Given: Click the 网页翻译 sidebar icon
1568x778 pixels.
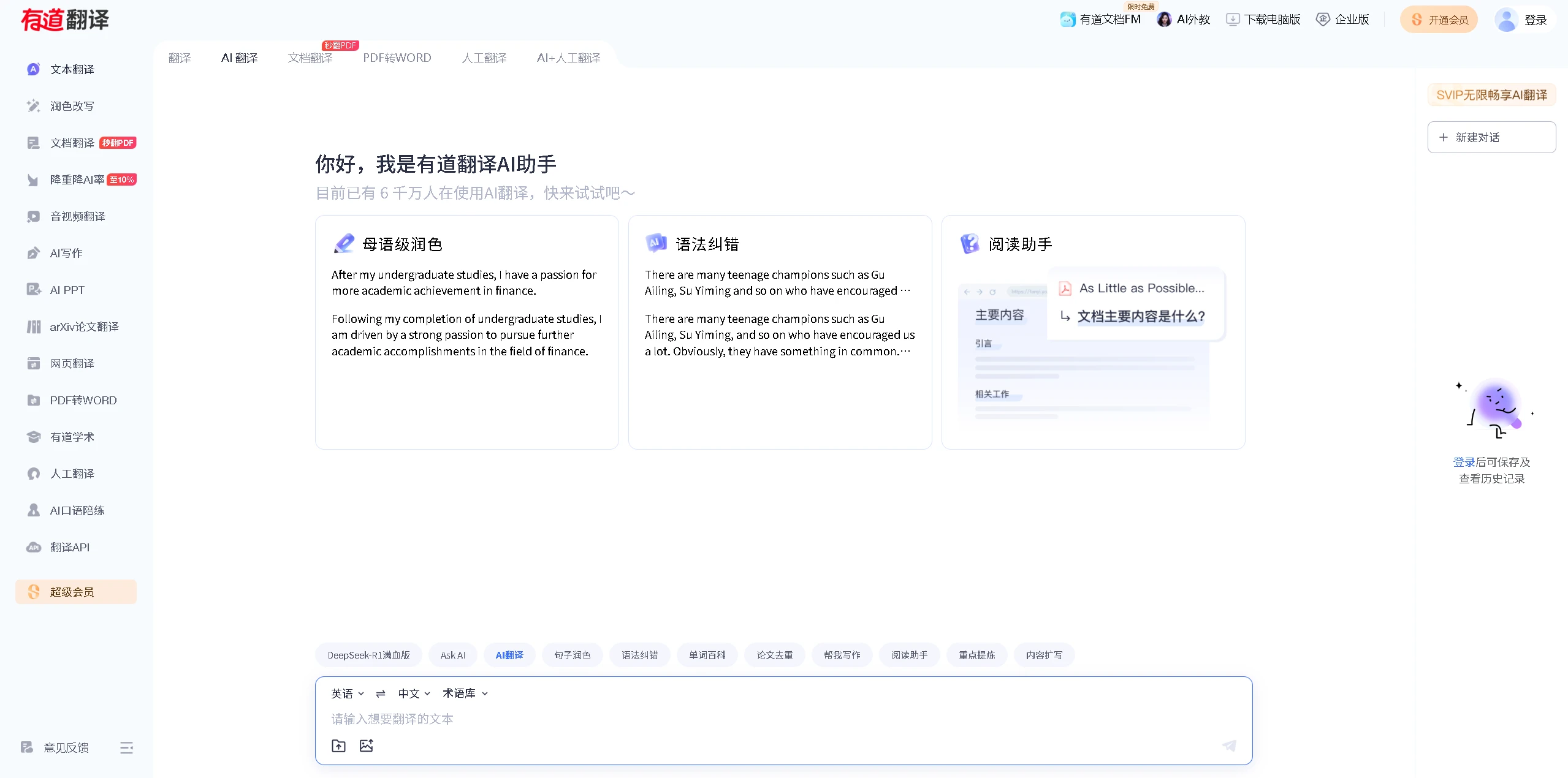Looking at the screenshot, I should pos(34,363).
